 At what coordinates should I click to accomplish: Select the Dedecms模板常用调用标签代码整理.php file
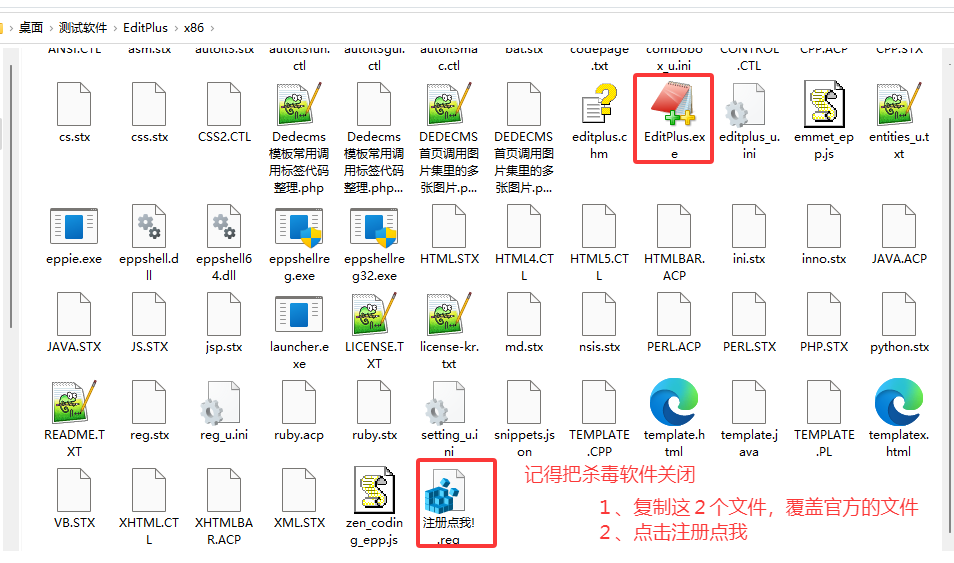click(299, 105)
